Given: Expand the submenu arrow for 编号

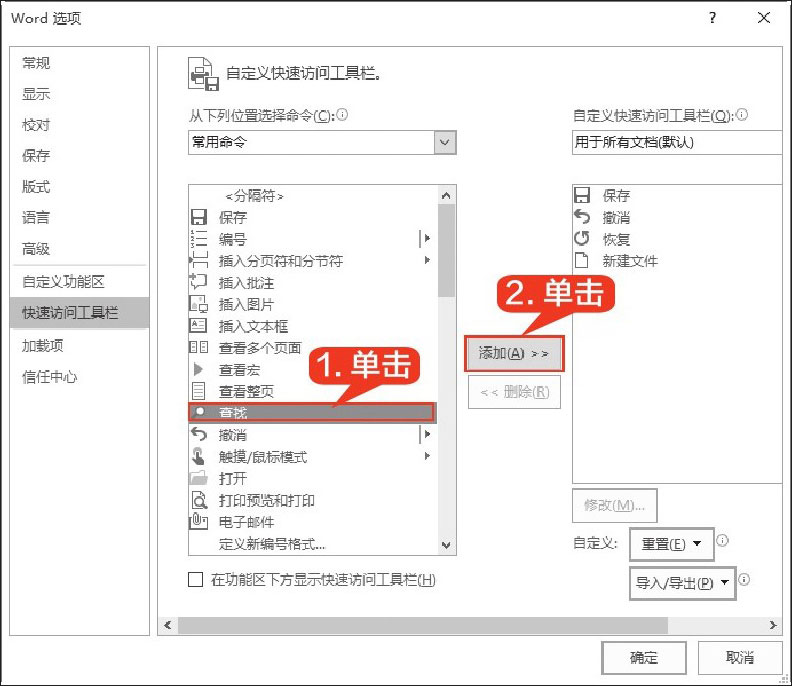Looking at the screenshot, I should point(427,238).
